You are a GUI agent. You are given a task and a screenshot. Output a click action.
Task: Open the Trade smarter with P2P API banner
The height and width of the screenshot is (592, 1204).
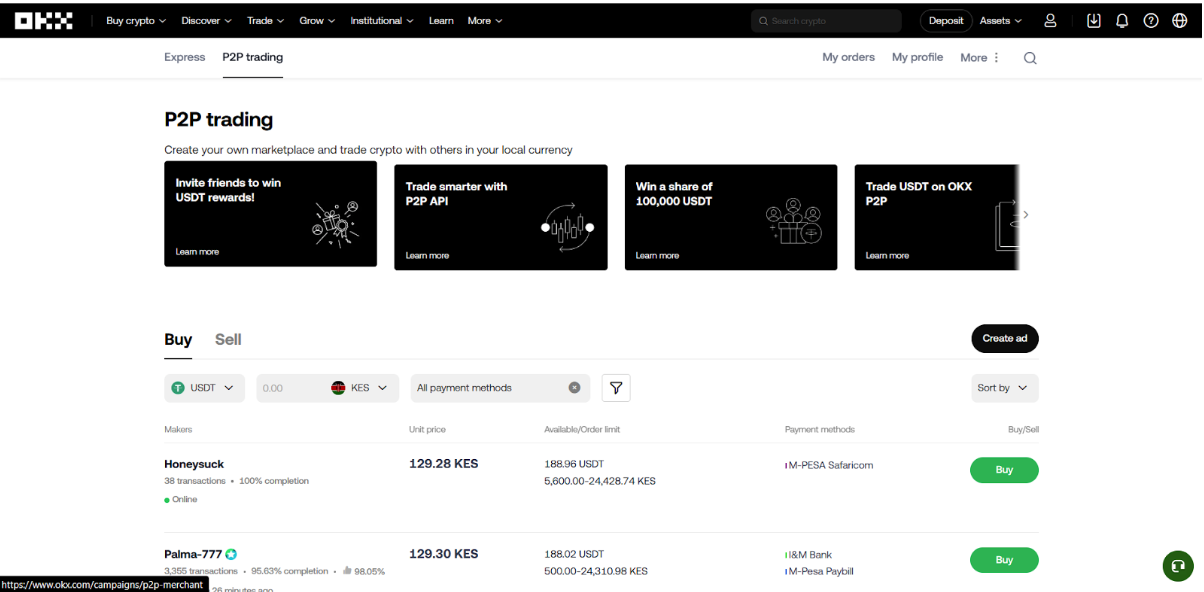[x=501, y=217]
